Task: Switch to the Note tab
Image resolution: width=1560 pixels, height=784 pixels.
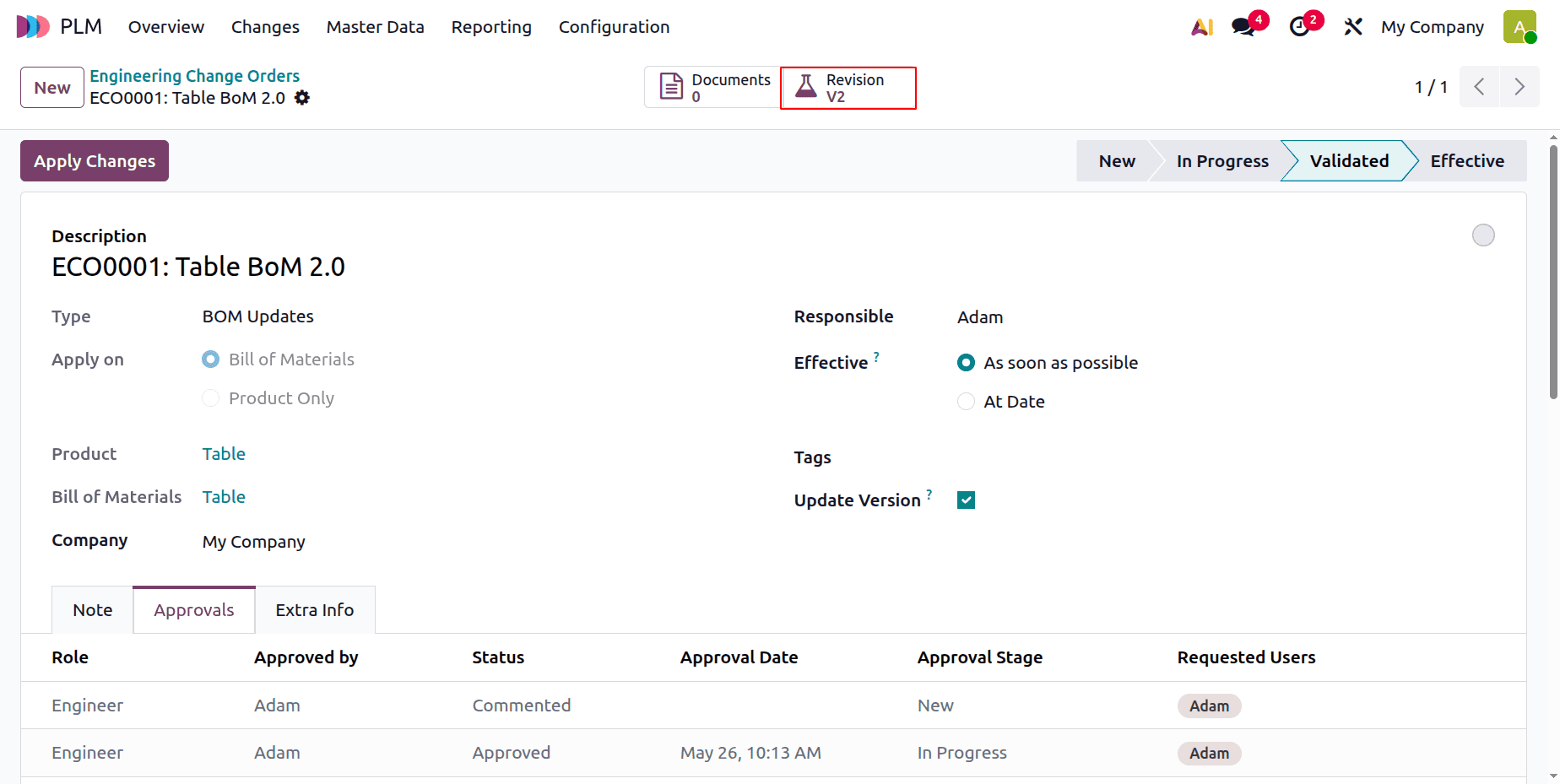Action: pos(93,610)
